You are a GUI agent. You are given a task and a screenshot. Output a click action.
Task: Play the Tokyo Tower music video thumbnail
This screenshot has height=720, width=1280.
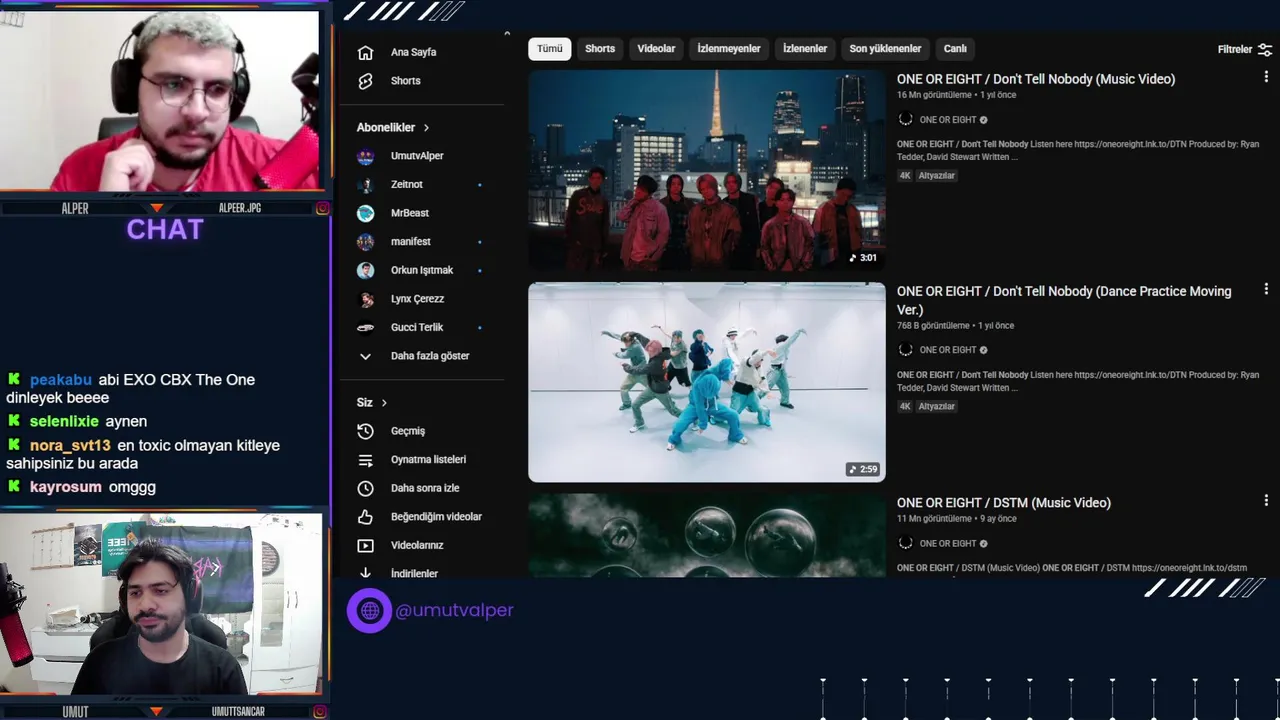707,170
